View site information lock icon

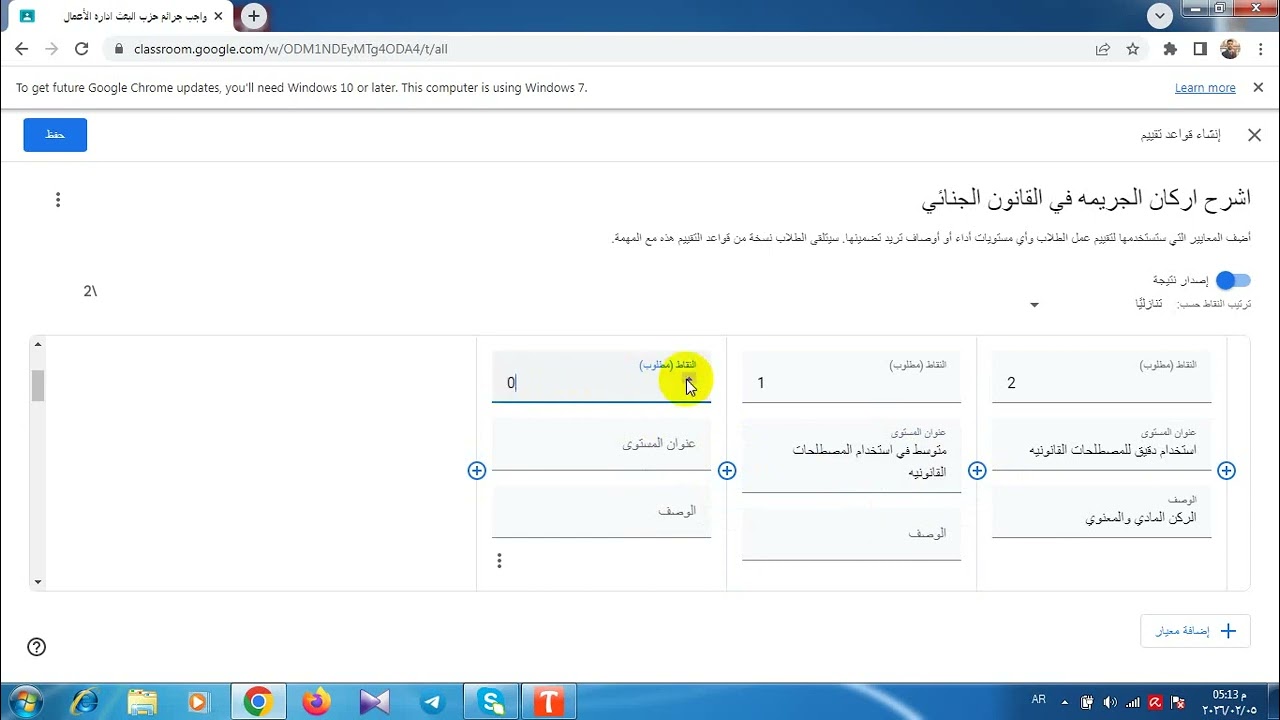[118, 48]
